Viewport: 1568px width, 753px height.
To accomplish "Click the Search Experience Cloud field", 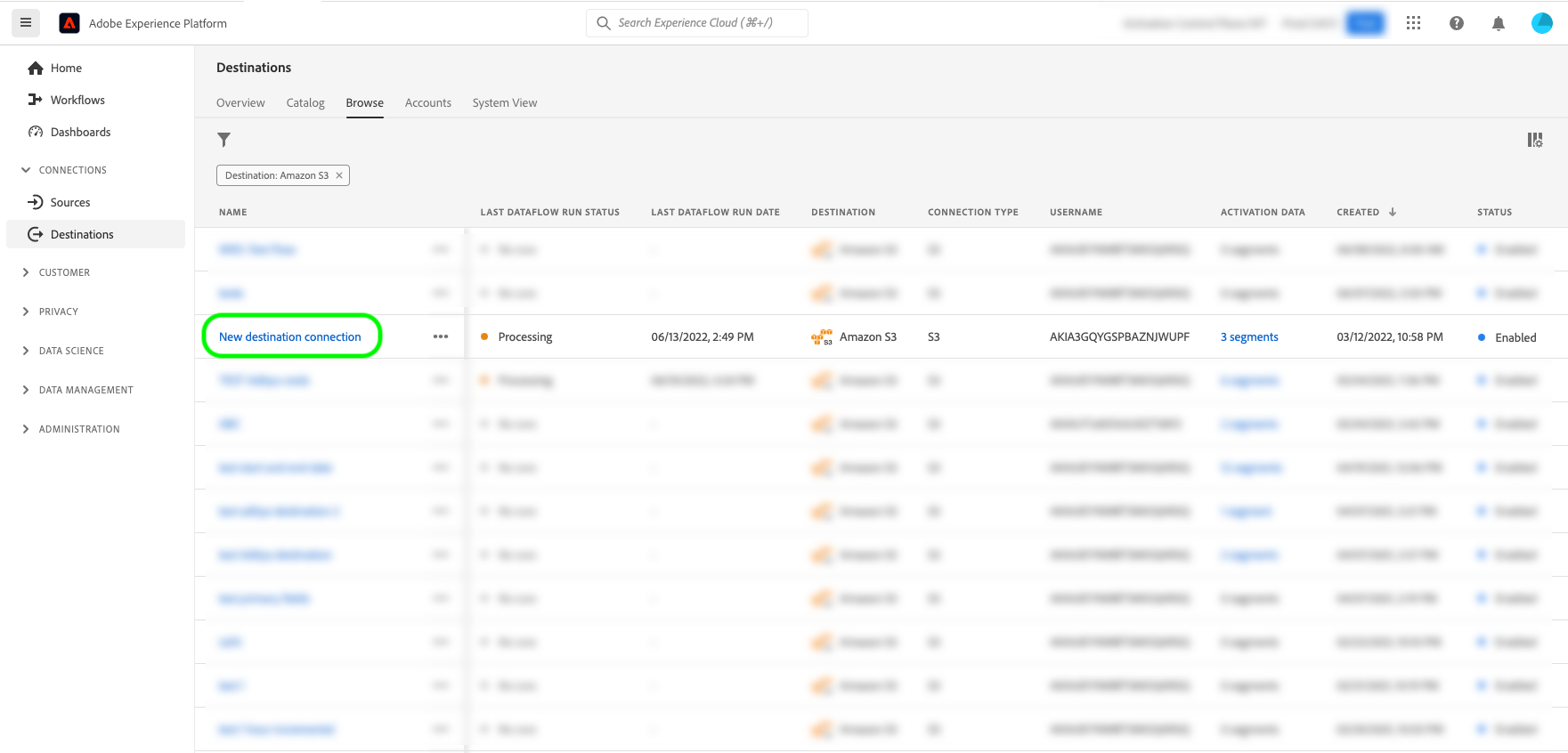I will coord(697,23).
